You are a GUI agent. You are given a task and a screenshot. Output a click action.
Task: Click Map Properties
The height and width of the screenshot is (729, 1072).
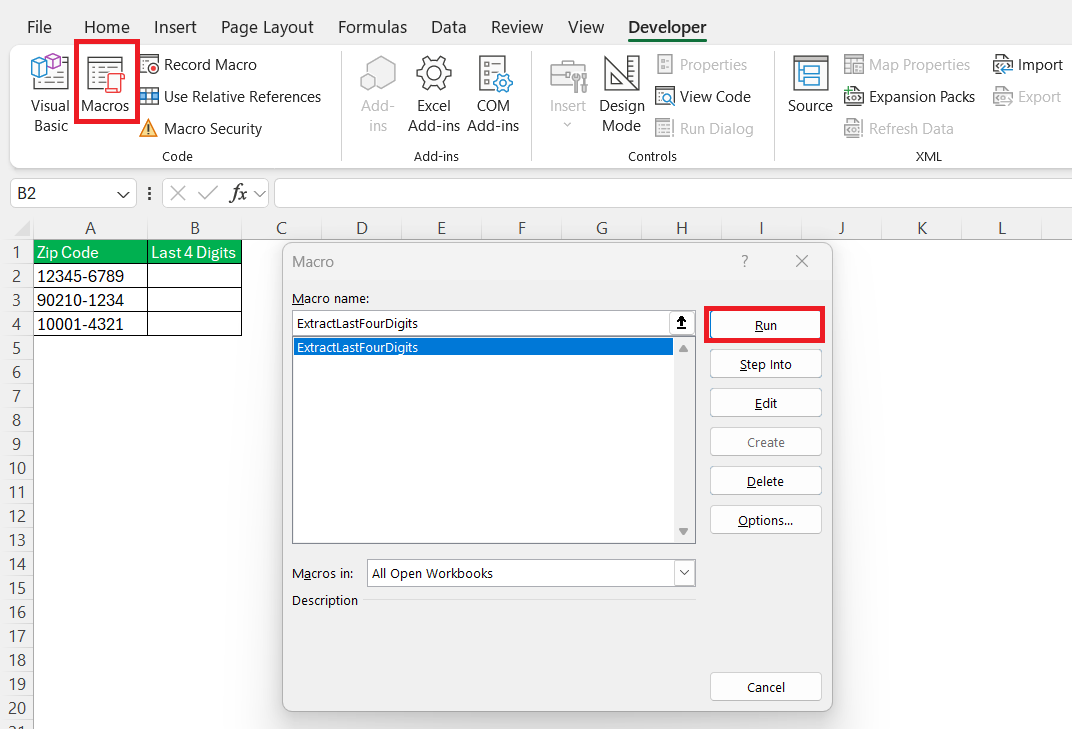(x=907, y=65)
